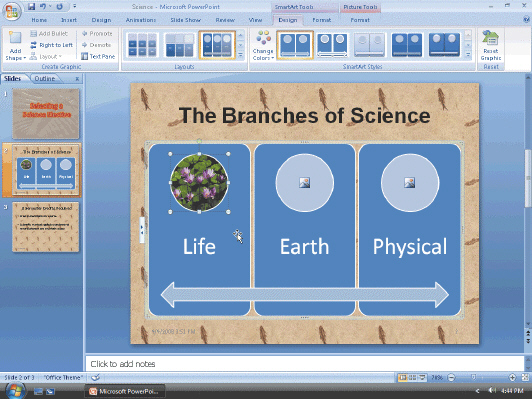Open the Change Colors dropdown
The image size is (532, 399).
[263, 45]
